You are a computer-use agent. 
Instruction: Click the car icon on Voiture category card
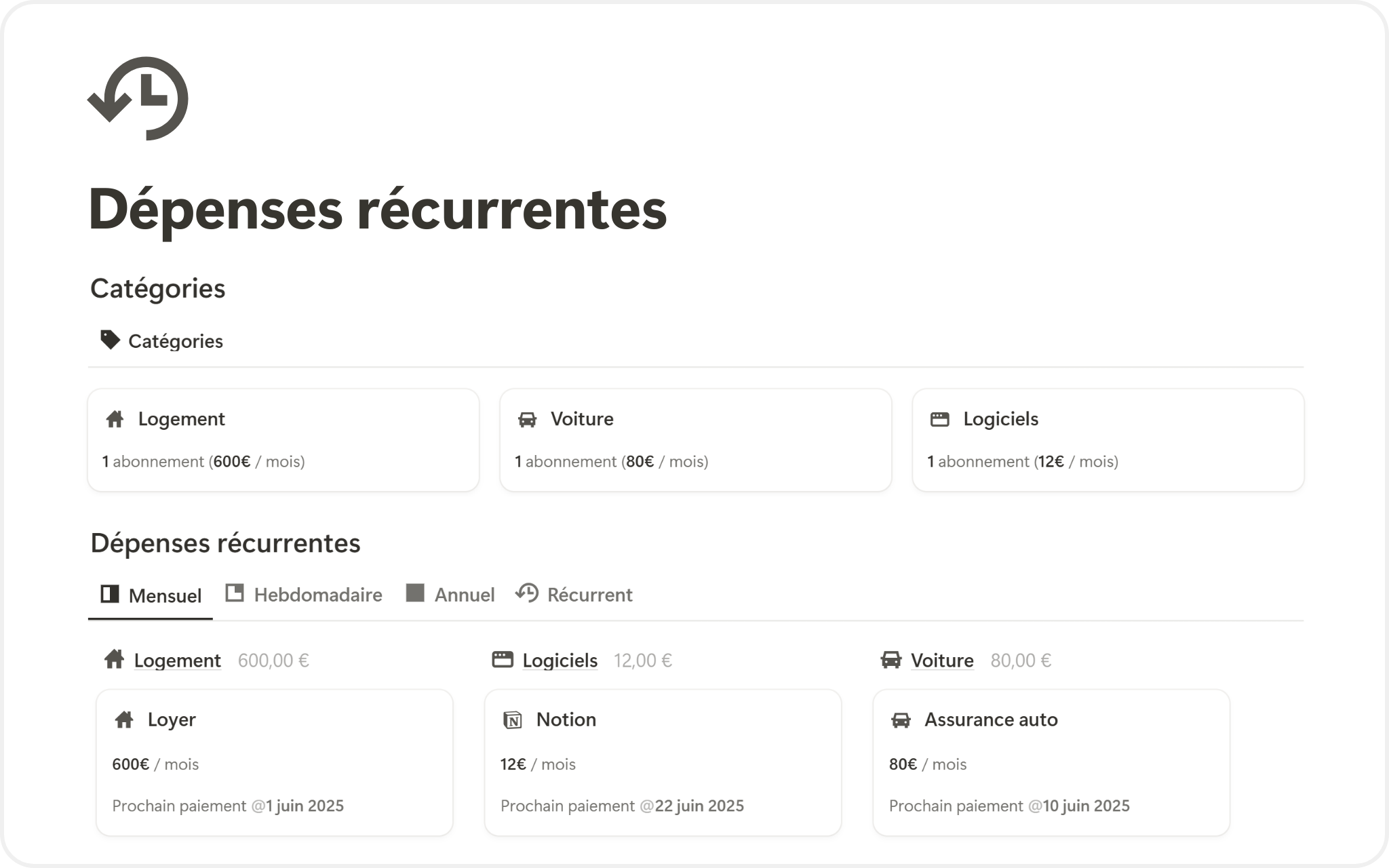click(527, 419)
